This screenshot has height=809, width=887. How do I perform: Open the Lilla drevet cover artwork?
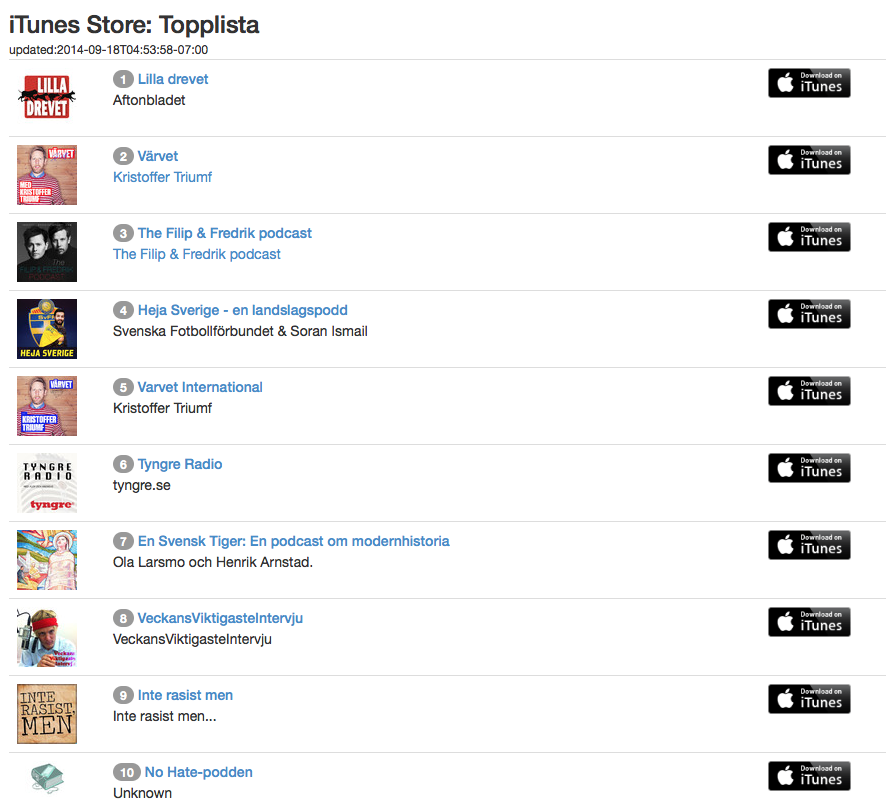point(47,98)
